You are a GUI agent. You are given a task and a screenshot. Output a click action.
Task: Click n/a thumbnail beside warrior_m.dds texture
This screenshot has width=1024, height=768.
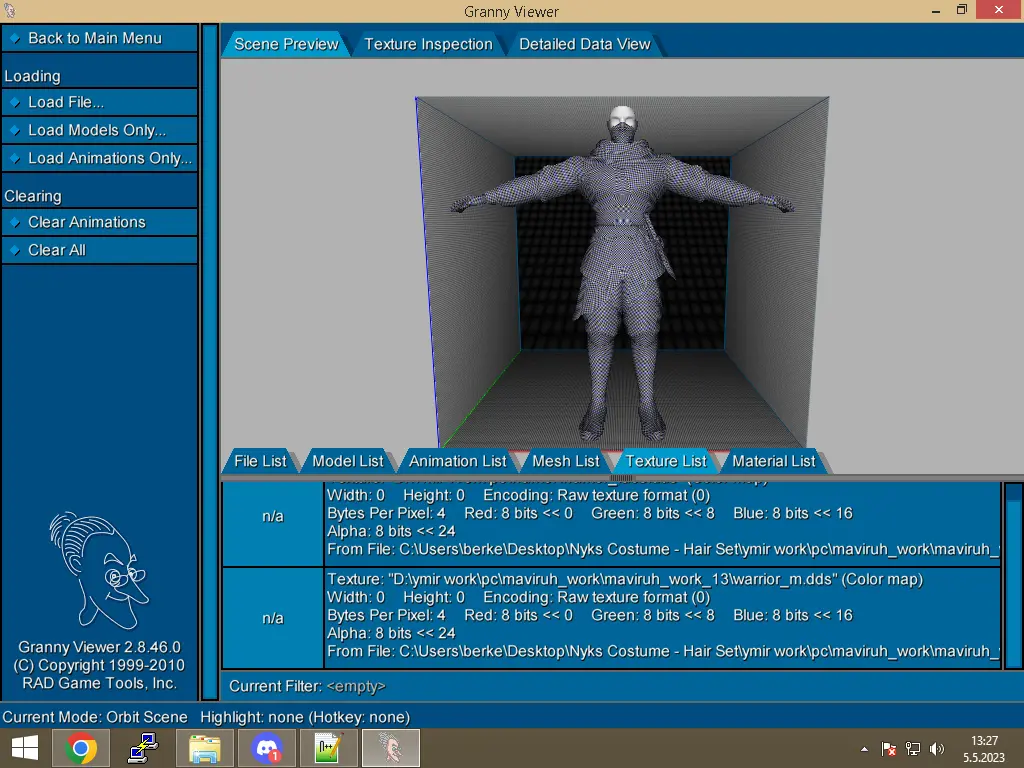coord(273,618)
